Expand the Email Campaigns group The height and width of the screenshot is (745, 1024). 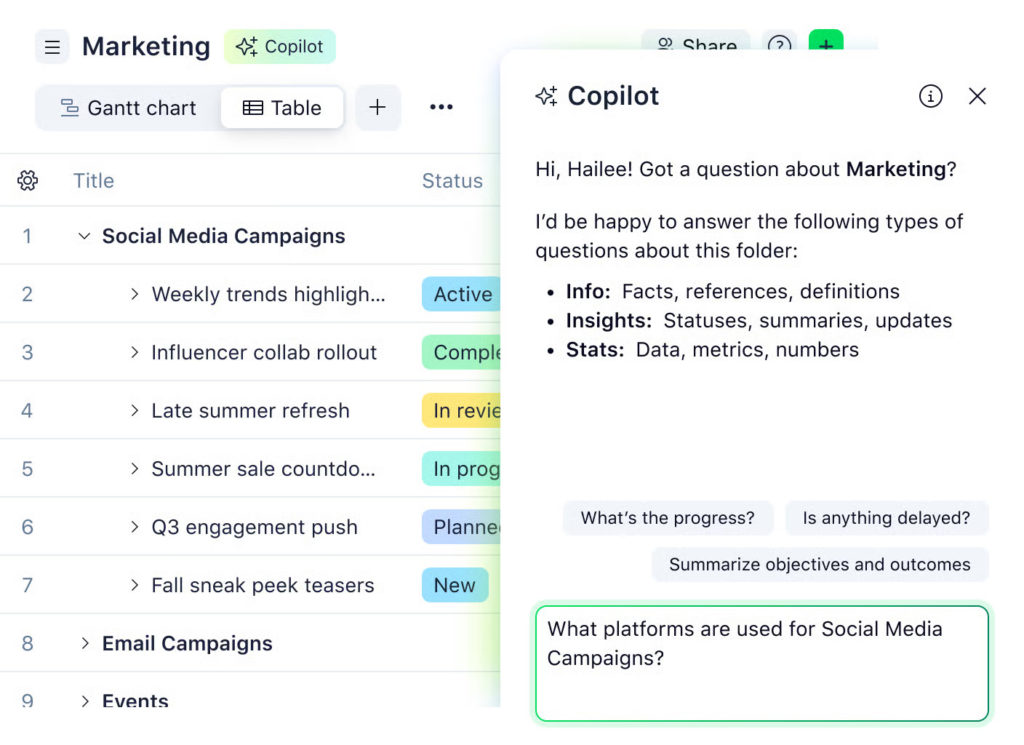[x=84, y=643]
